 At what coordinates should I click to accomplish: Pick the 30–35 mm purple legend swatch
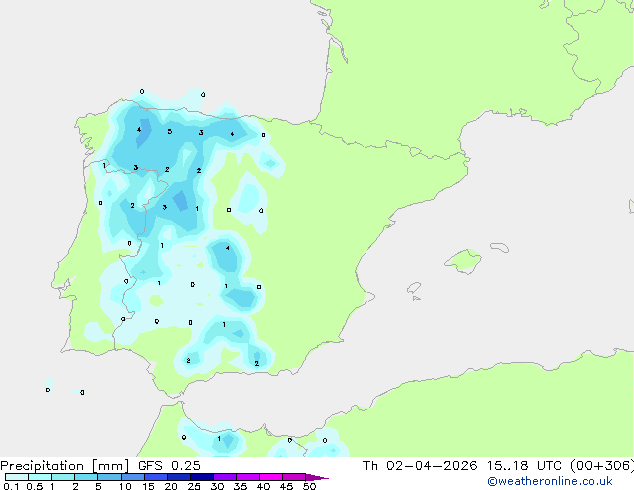coord(224,477)
